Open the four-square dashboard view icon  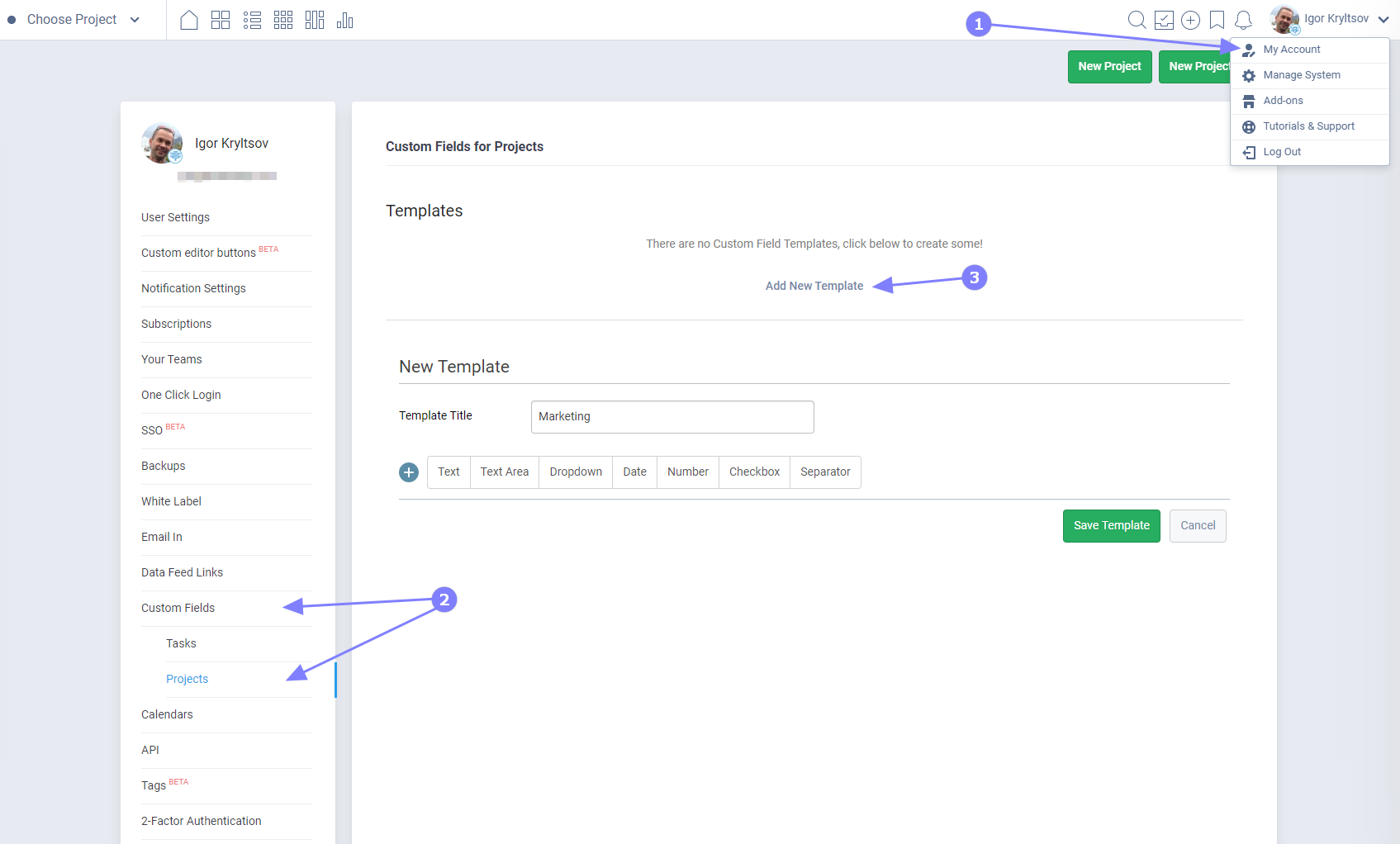[x=221, y=20]
